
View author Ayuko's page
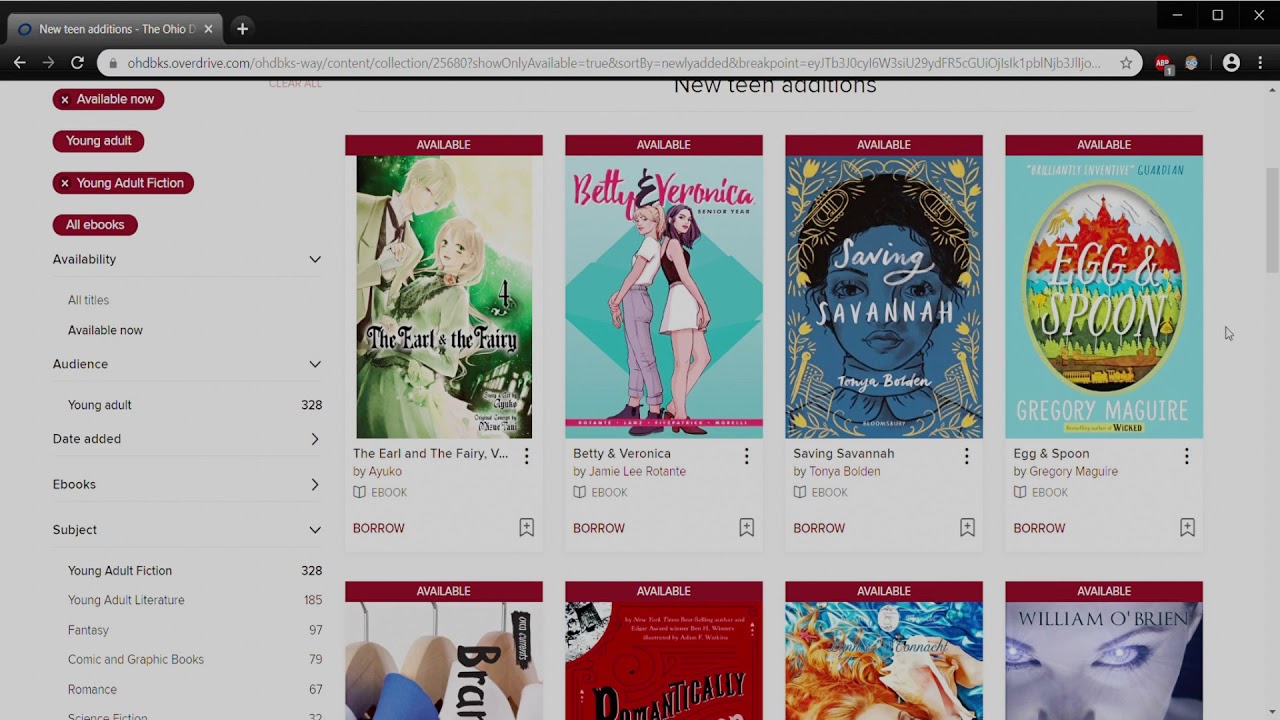(x=384, y=472)
